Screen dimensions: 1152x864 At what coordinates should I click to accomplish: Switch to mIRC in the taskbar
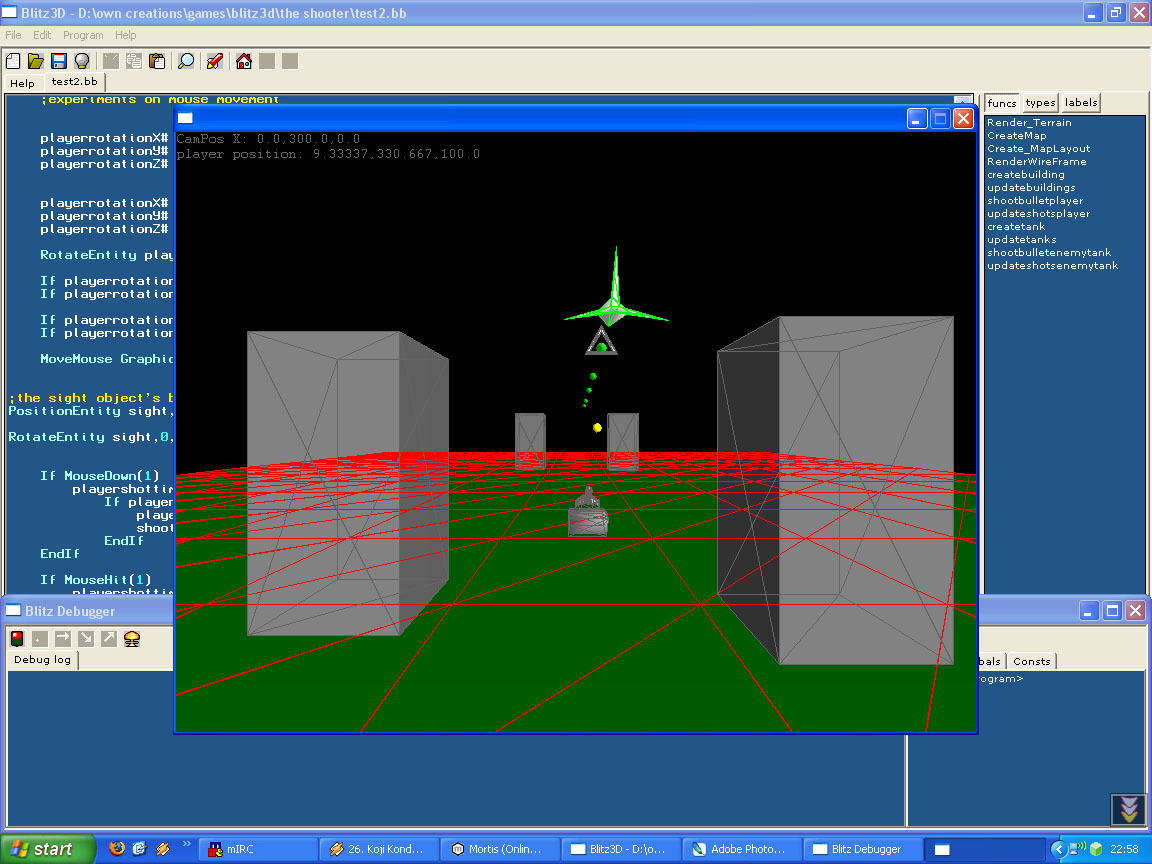[258, 849]
